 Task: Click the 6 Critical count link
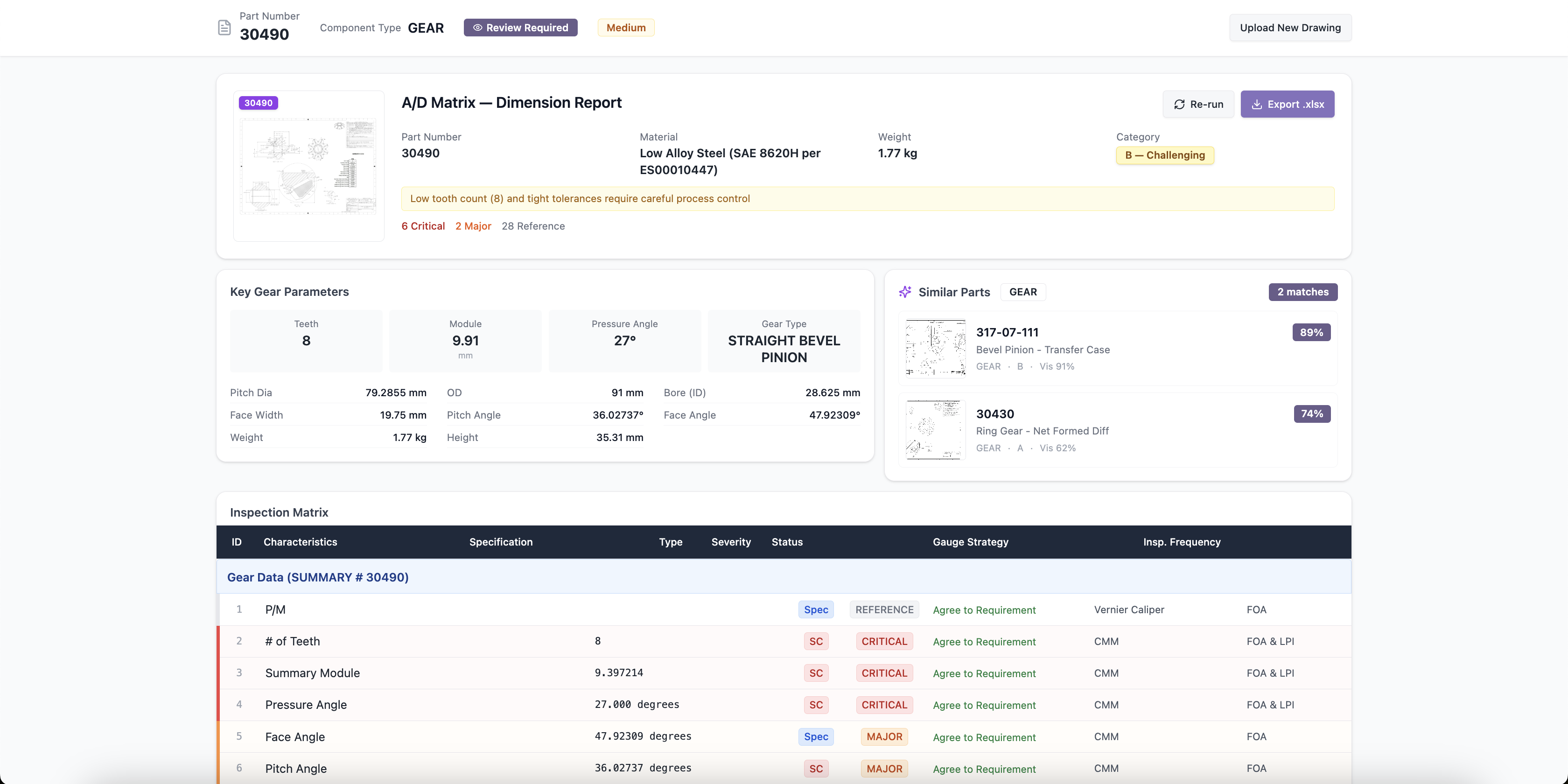click(423, 226)
